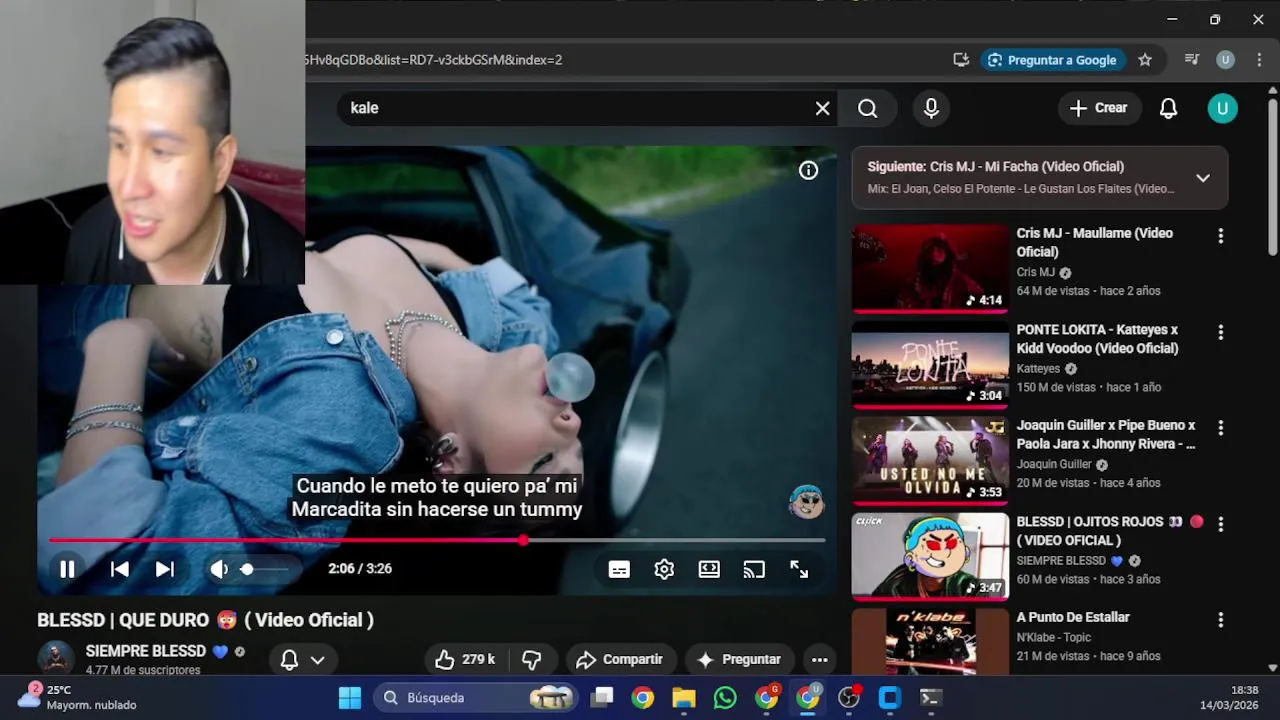Viewport: 1280px width, 720px height.
Task: Open options for A Punto De Estallar
Action: [x=1220, y=620]
